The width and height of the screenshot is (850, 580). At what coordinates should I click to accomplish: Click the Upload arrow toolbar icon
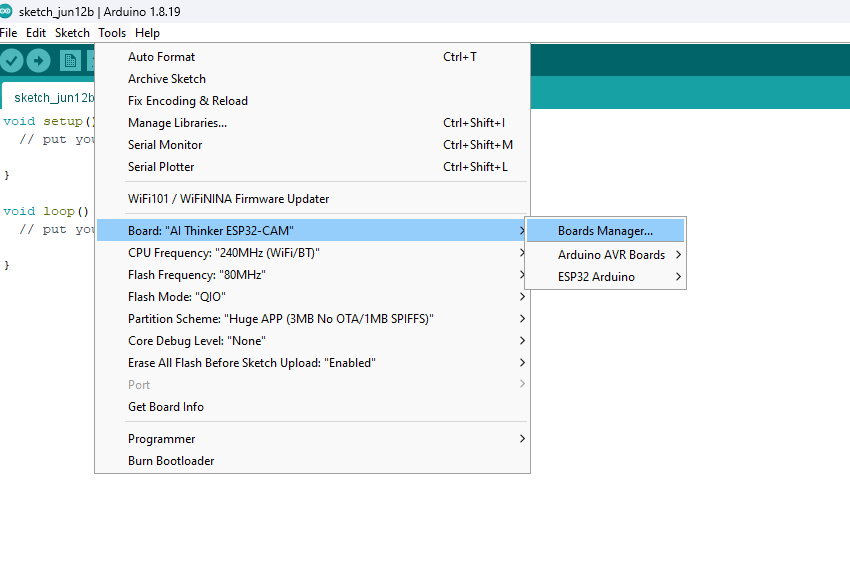click(38, 60)
